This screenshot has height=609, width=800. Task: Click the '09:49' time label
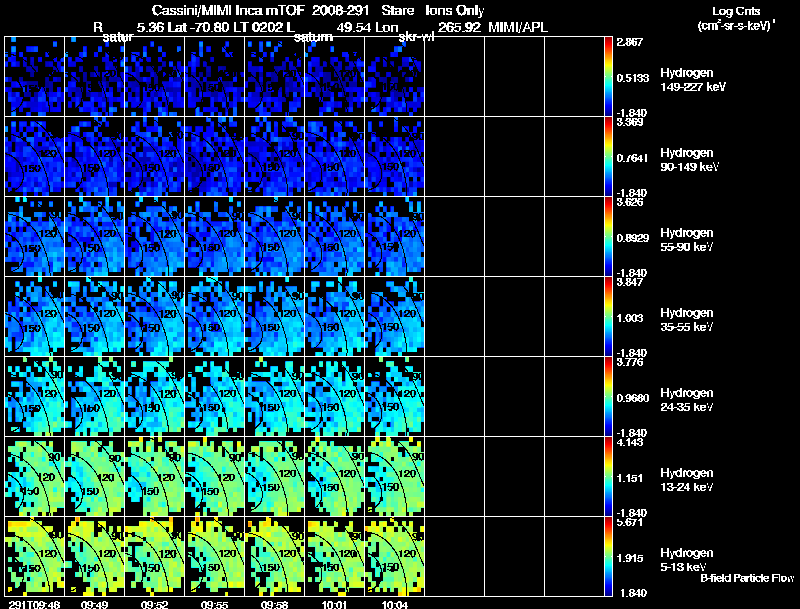point(94,604)
